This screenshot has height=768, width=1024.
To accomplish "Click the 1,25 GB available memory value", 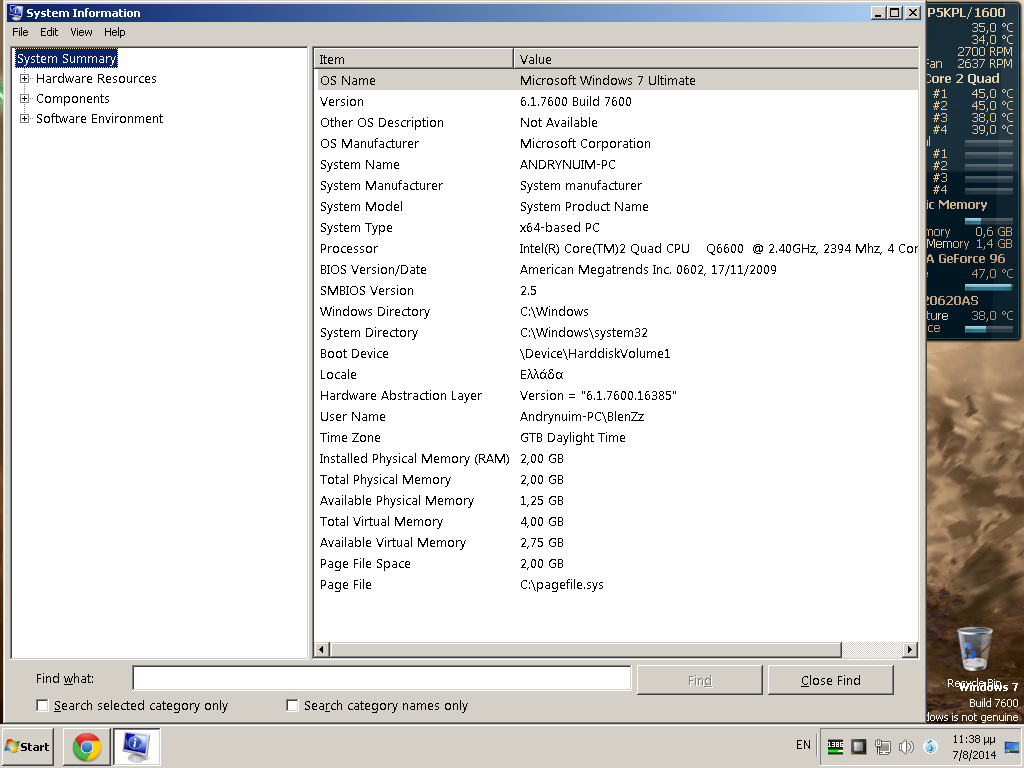I will 541,500.
